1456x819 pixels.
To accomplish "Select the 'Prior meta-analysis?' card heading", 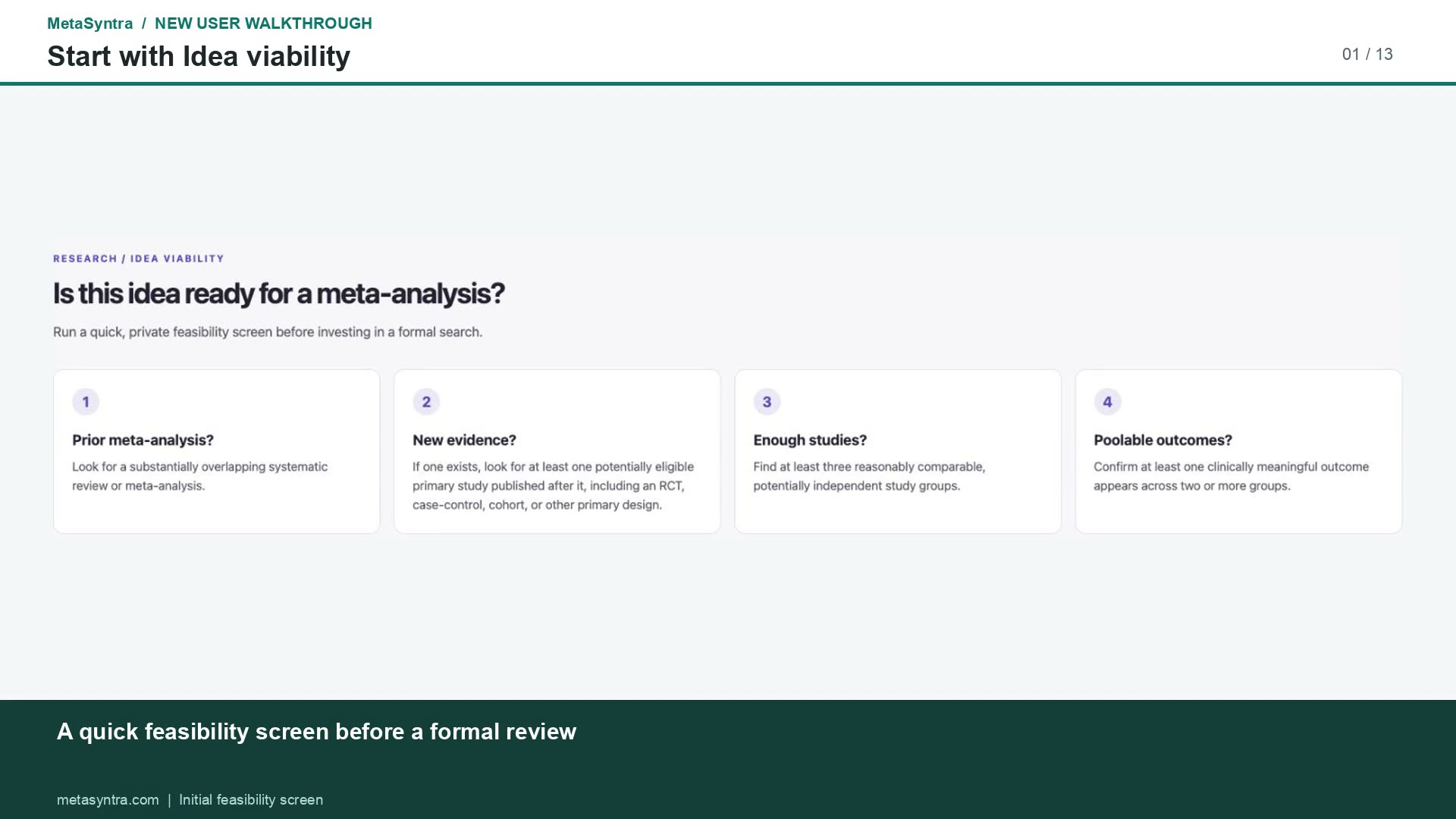I will point(143,440).
